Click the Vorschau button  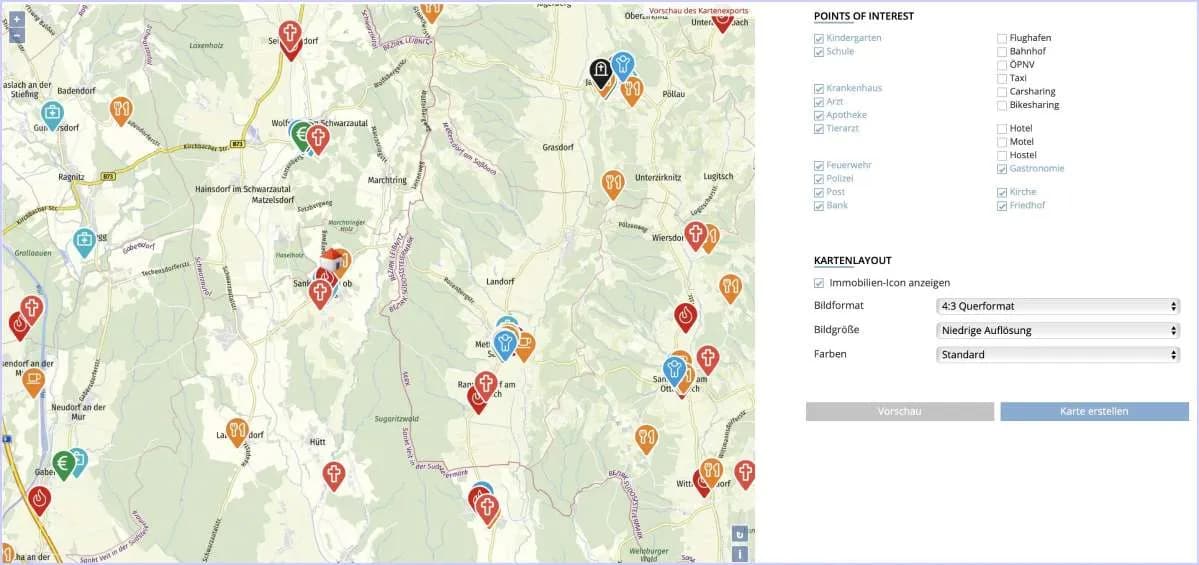point(900,411)
